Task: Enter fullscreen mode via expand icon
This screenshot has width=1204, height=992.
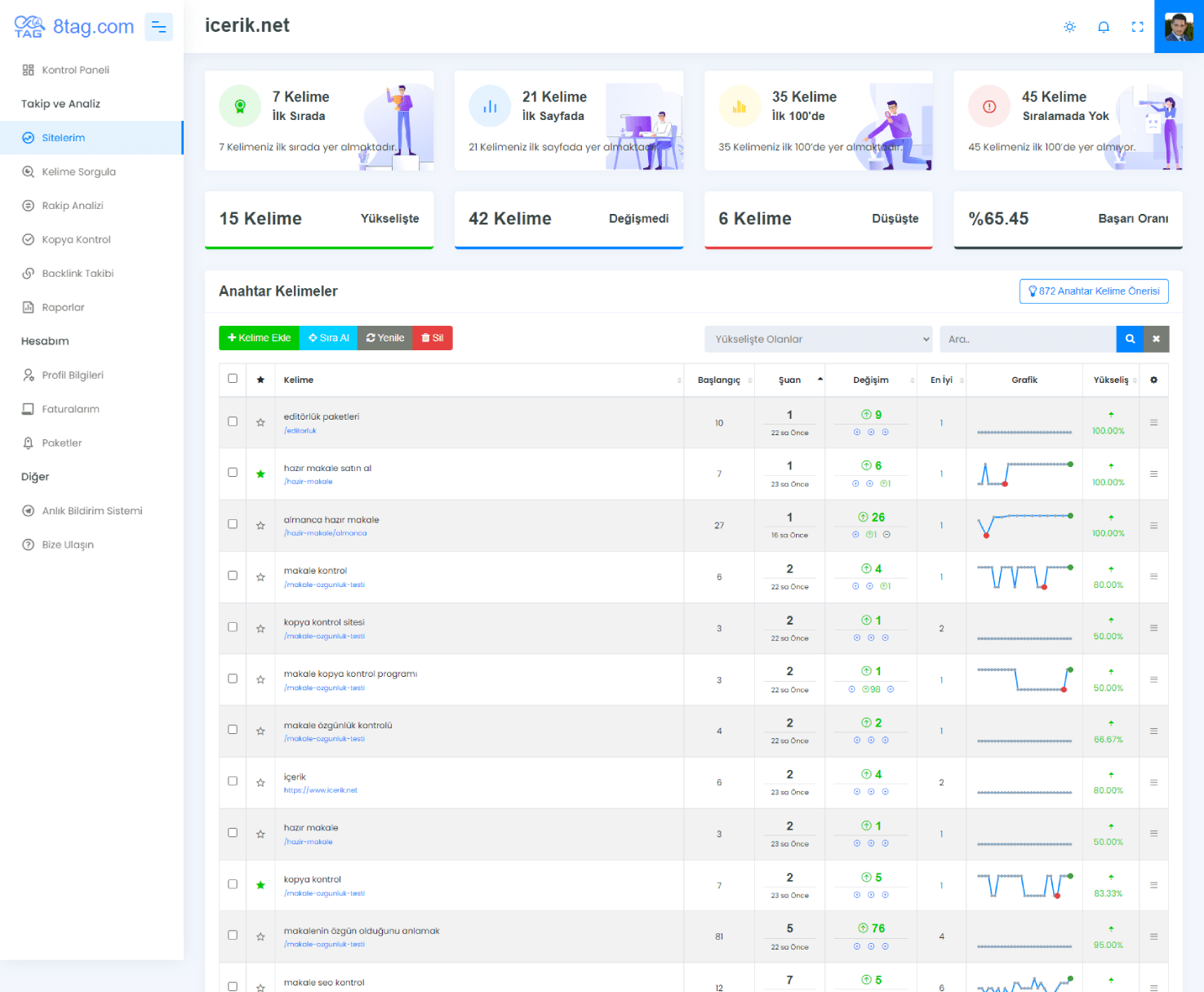Action: coord(1137,27)
